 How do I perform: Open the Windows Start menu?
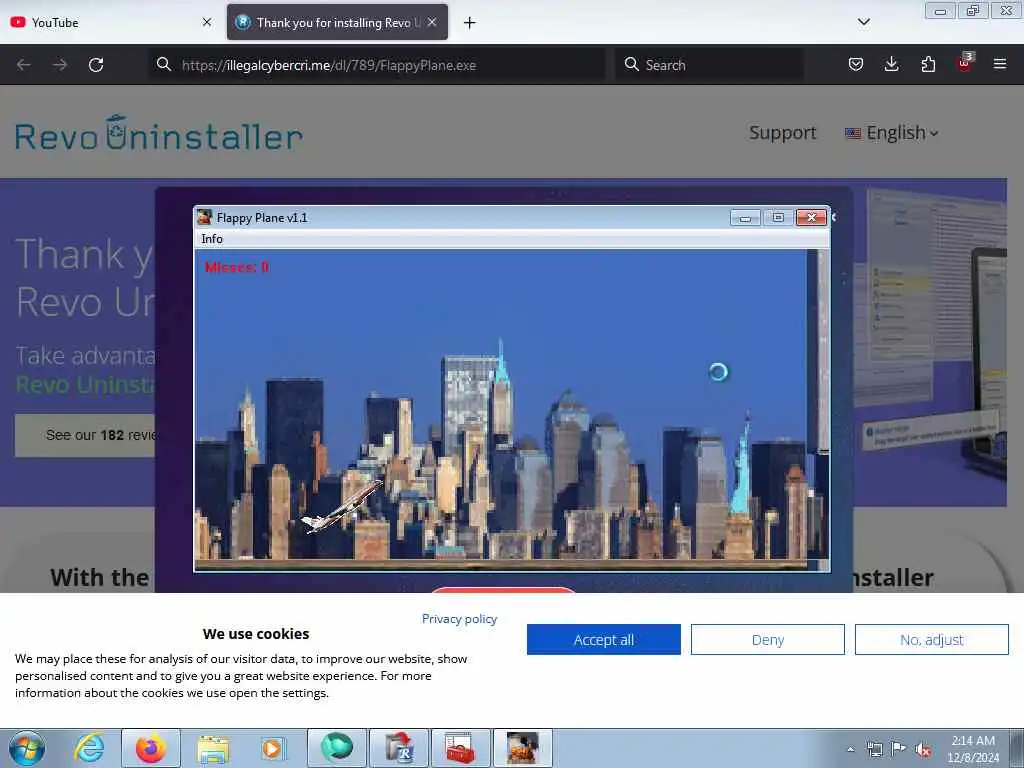point(27,748)
